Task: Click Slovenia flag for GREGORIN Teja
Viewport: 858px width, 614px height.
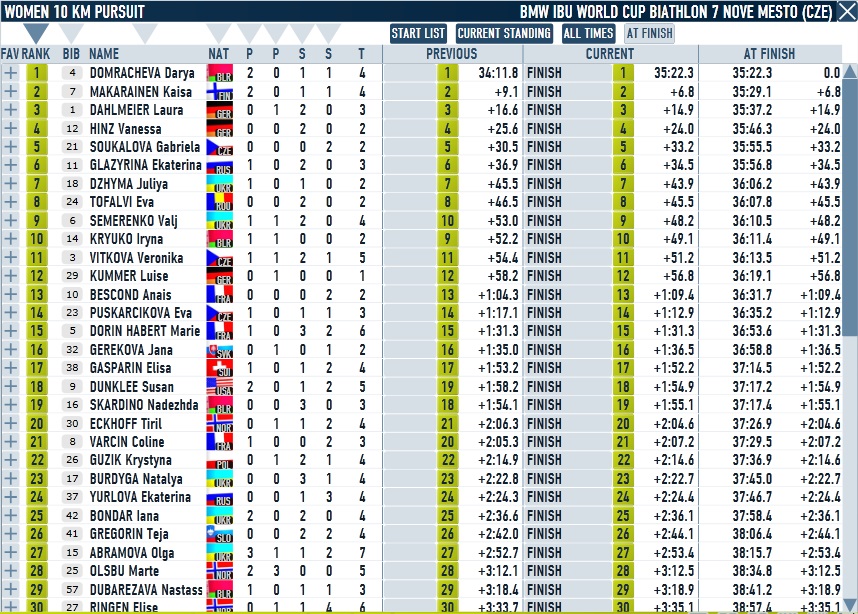Action: tap(219, 534)
